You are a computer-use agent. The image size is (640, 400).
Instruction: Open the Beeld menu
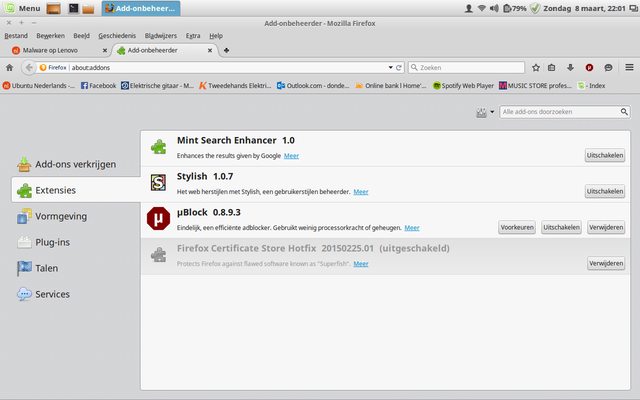tap(82, 36)
